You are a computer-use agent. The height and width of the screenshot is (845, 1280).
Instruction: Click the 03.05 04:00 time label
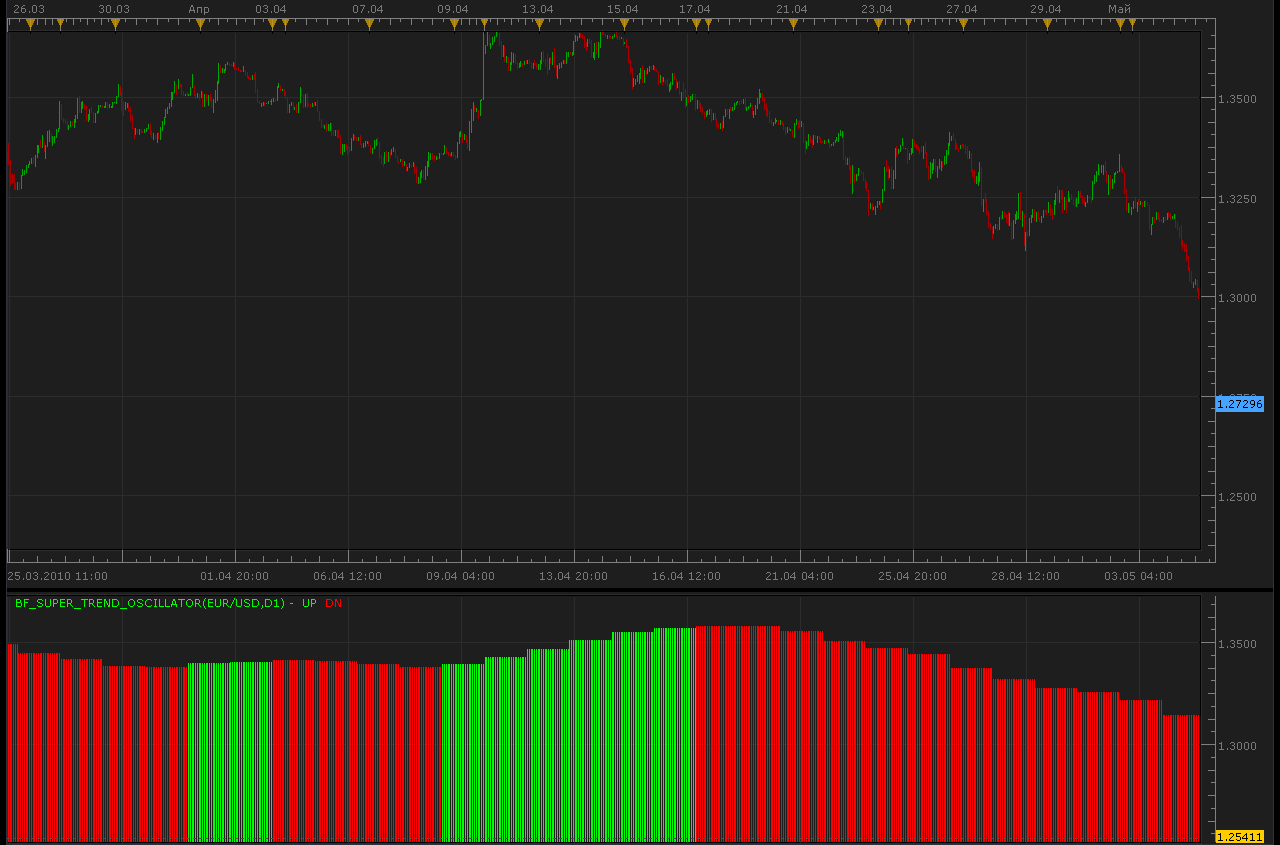[1138, 576]
